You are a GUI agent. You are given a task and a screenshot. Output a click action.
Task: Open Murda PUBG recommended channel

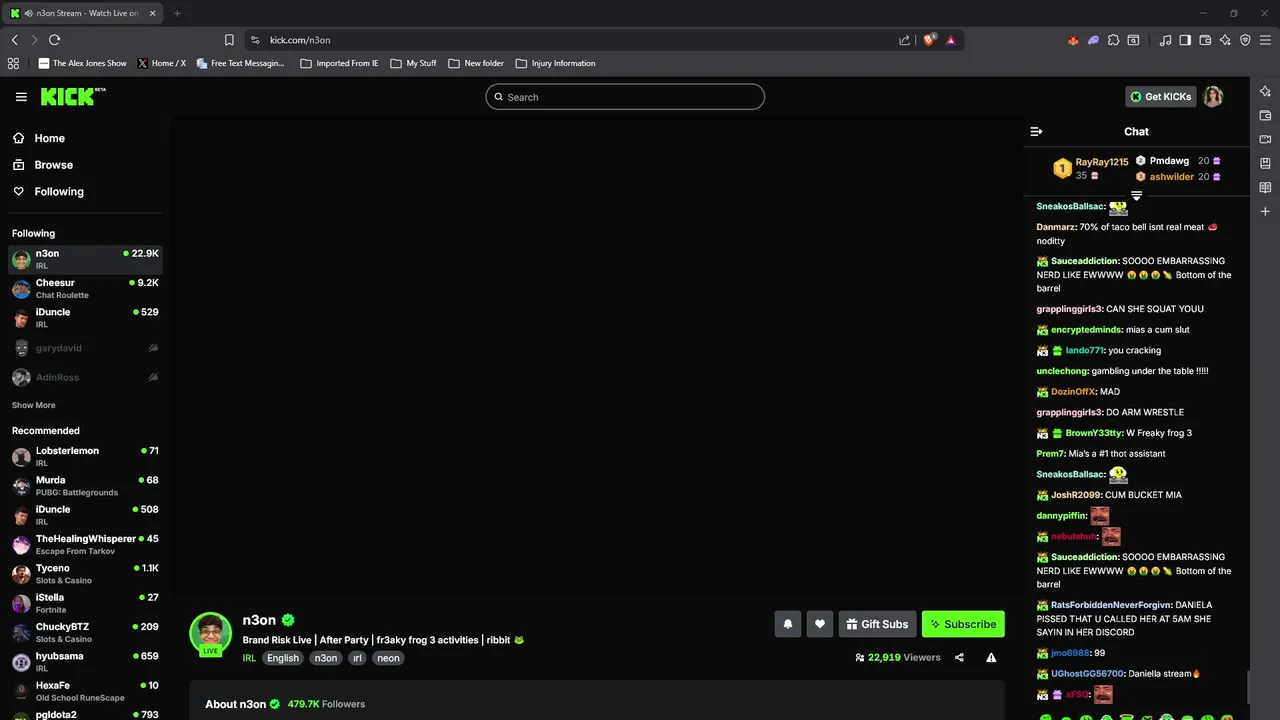coord(85,486)
